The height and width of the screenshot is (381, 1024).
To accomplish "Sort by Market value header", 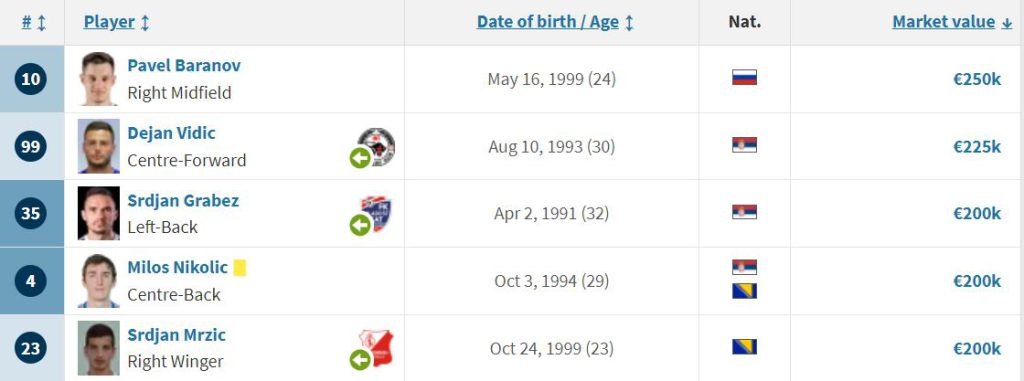I will pos(952,22).
